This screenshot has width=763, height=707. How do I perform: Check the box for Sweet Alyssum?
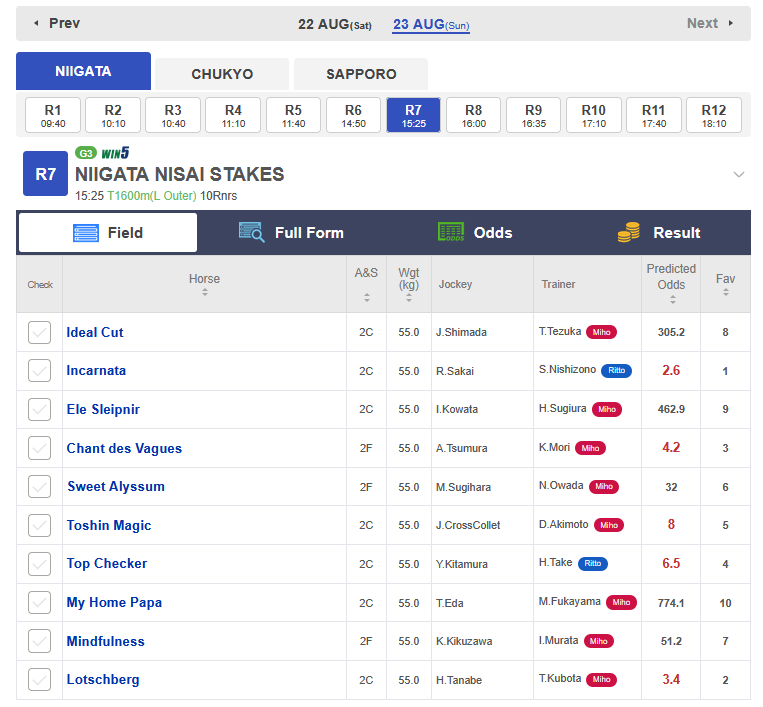pyautogui.click(x=39, y=487)
